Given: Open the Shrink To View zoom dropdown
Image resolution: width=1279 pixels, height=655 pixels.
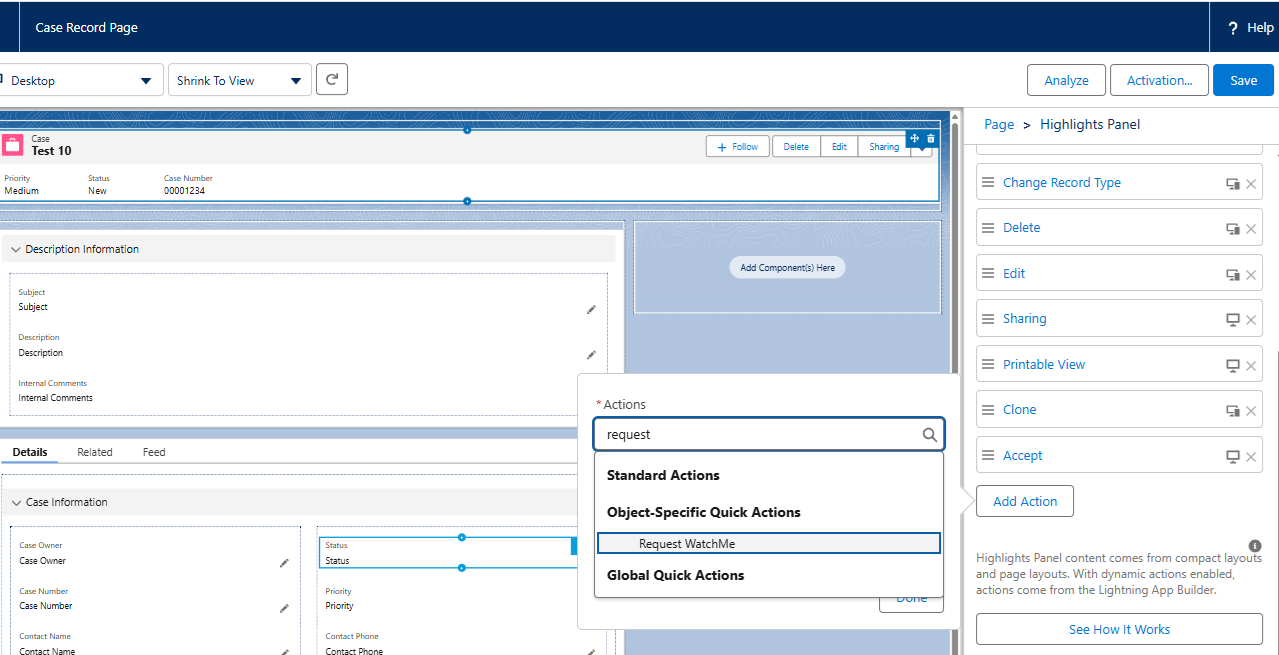Looking at the screenshot, I should (x=240, y=80).
